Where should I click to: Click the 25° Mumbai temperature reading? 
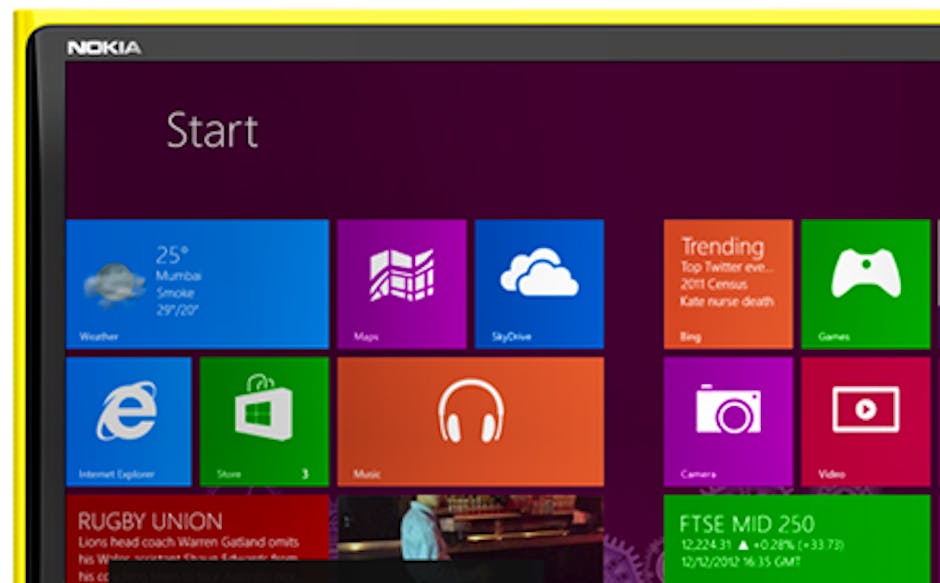point(172,255)
